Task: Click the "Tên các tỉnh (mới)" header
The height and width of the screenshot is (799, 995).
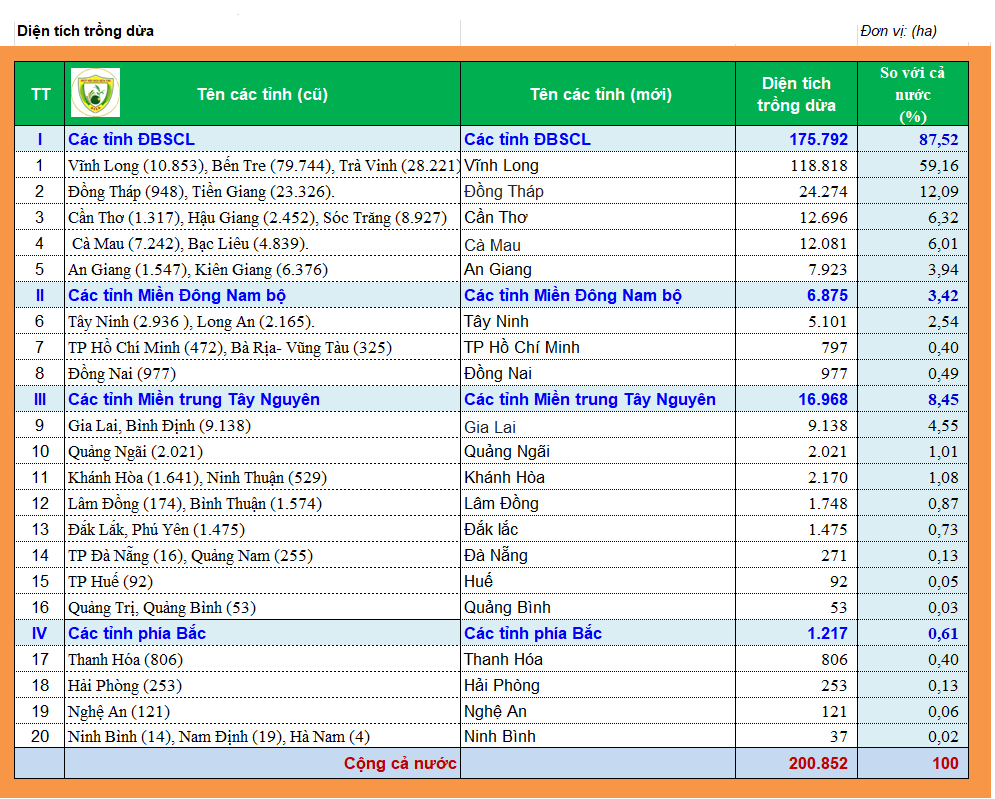Action: [600, 95]
